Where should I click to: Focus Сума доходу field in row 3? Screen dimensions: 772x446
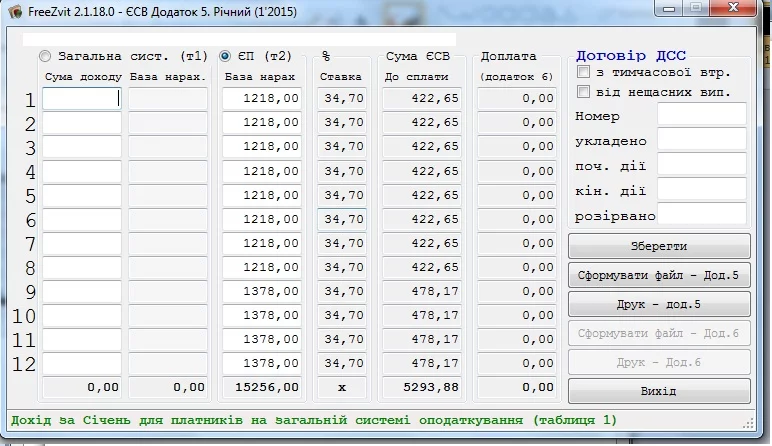82,147
